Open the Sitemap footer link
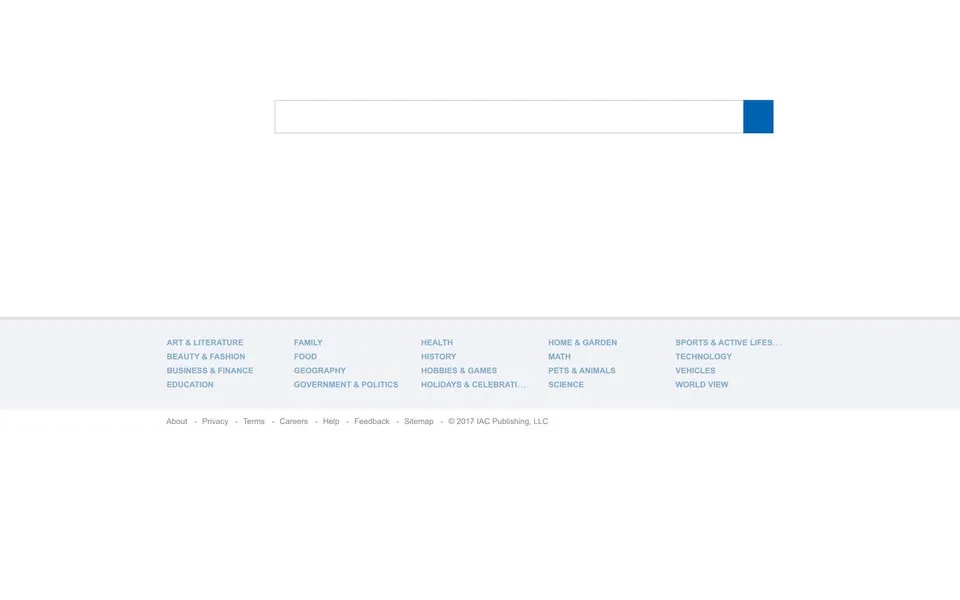This screenshot has height=600, width=960. (x=419, y=421)
